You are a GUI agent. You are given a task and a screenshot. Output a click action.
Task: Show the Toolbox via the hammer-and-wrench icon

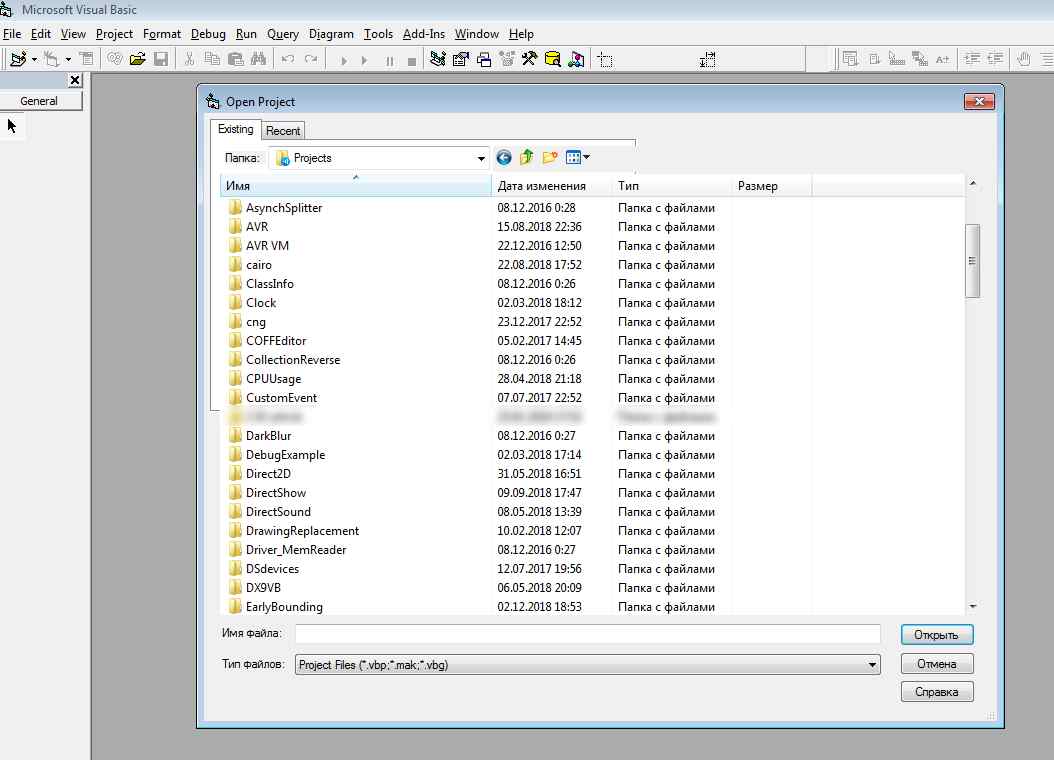[x=530, y=59]
